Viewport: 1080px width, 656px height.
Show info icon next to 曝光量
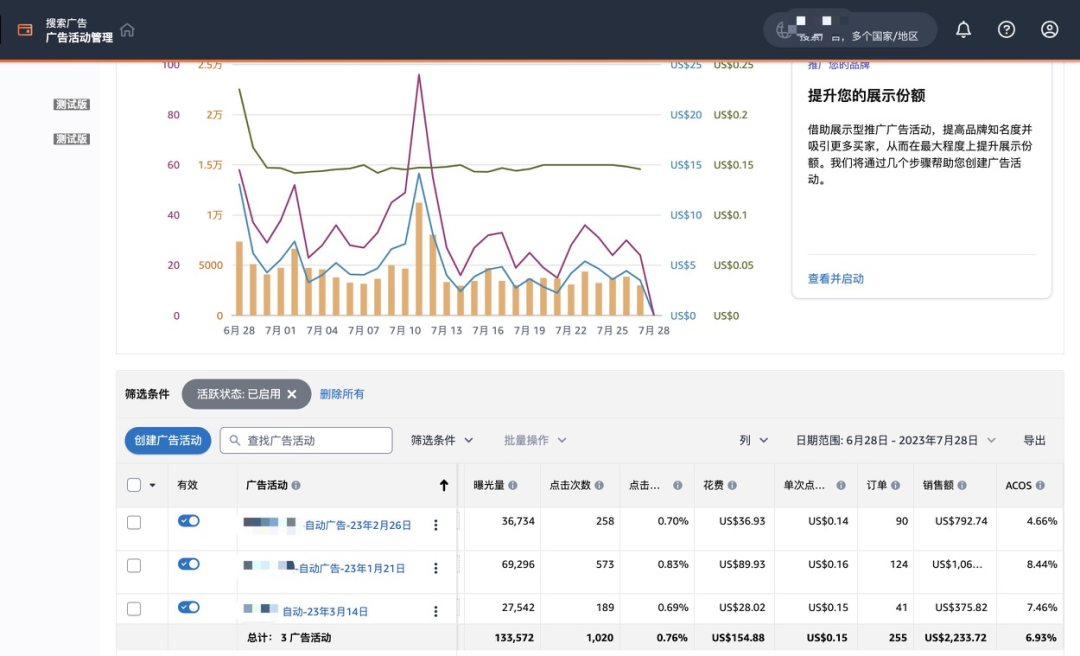512,485
